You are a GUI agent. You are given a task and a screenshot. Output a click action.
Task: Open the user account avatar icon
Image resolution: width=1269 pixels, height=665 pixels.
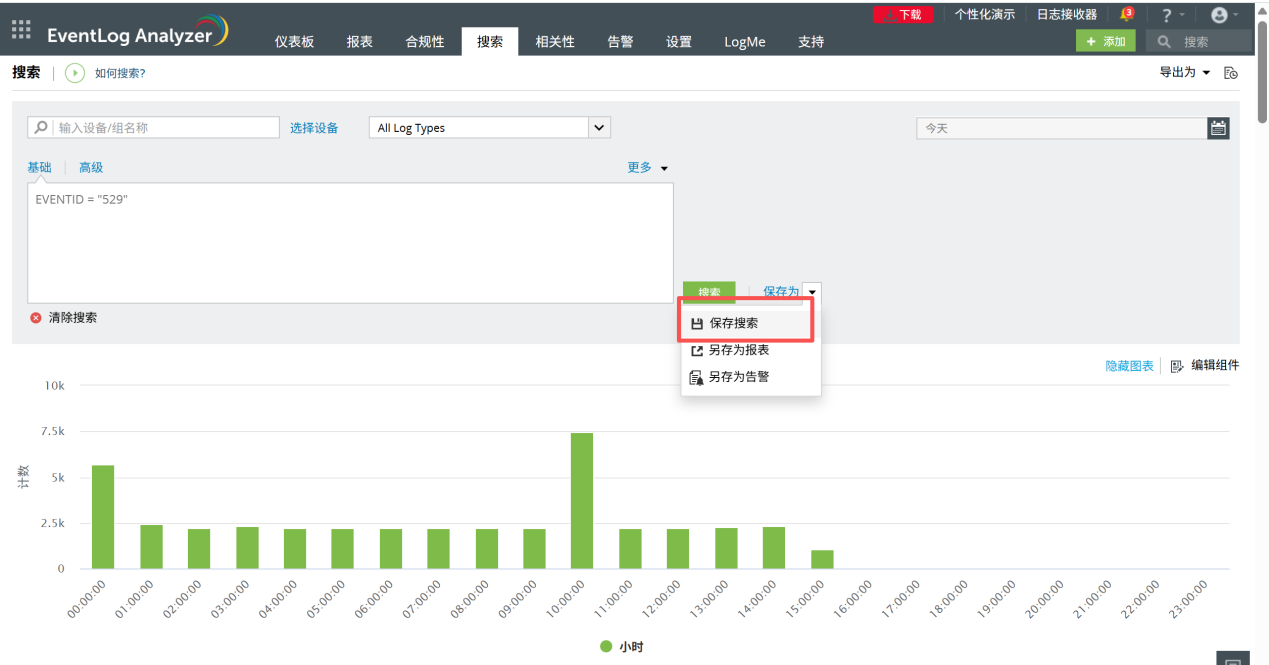[1219, 15]
